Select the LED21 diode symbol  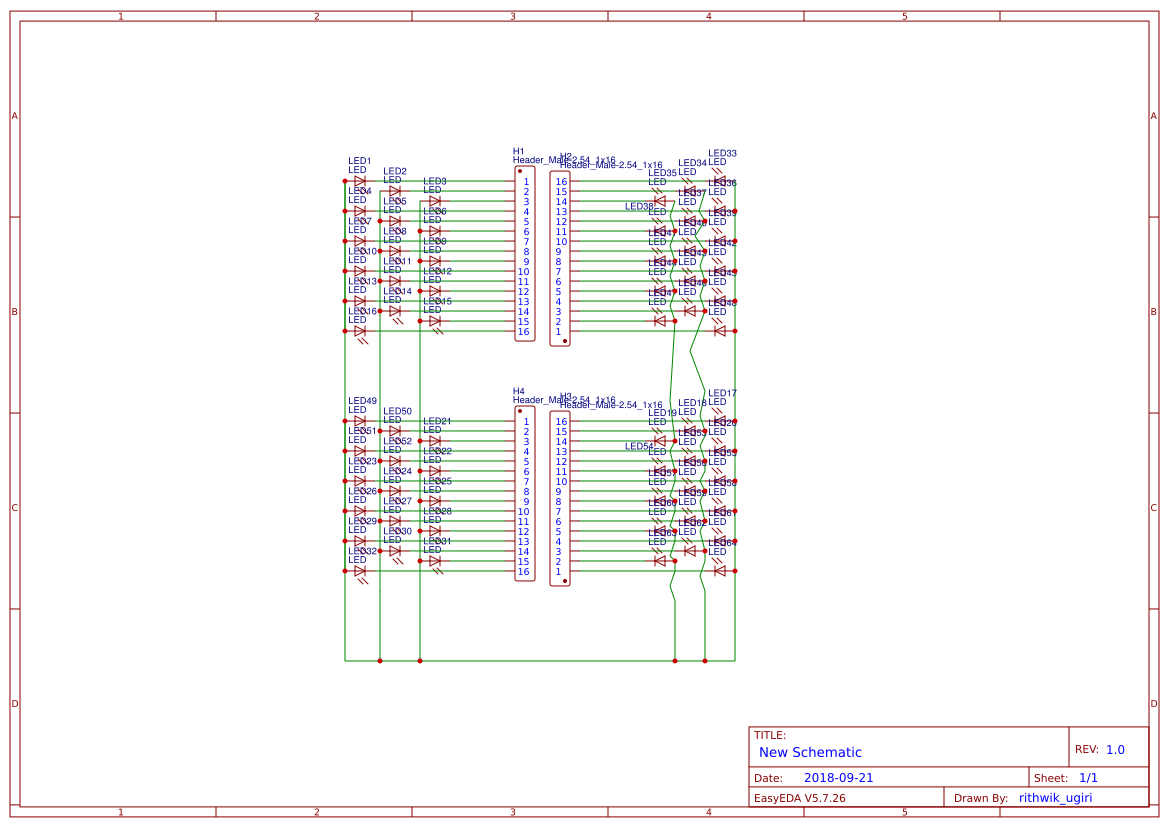[x=435, y=441]
